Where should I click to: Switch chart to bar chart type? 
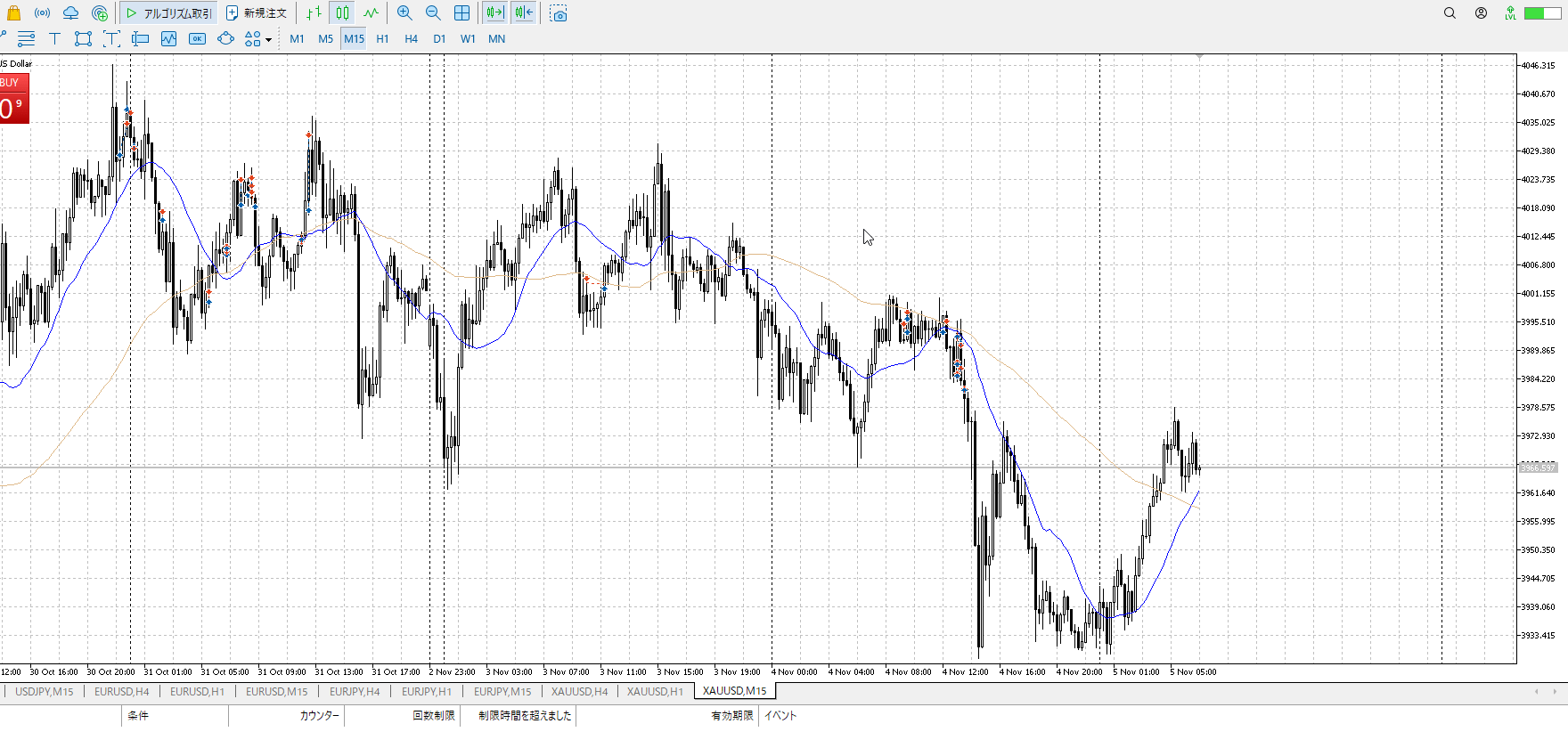[314, 13]
